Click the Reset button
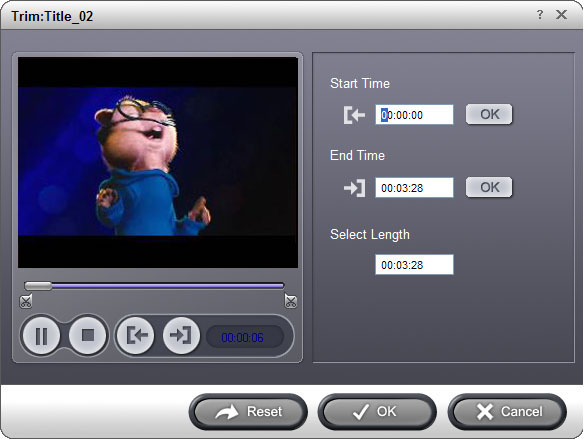Viewport: 584px width, 439px height. click(248, 412)
